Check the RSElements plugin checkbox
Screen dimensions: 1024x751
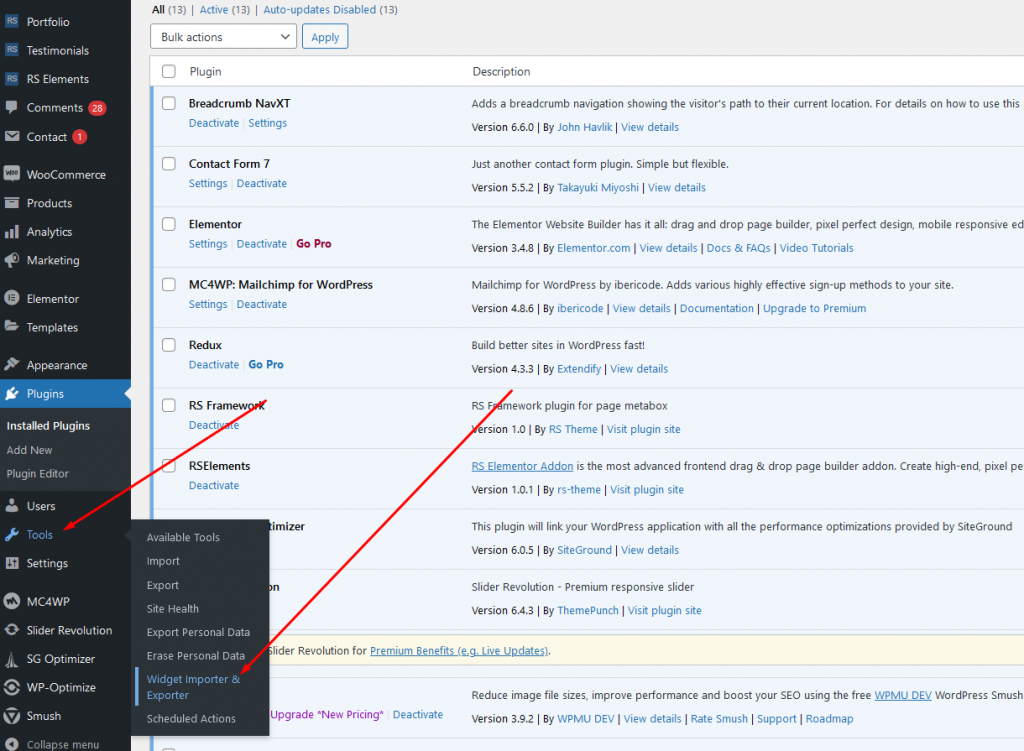pos(168,466)
